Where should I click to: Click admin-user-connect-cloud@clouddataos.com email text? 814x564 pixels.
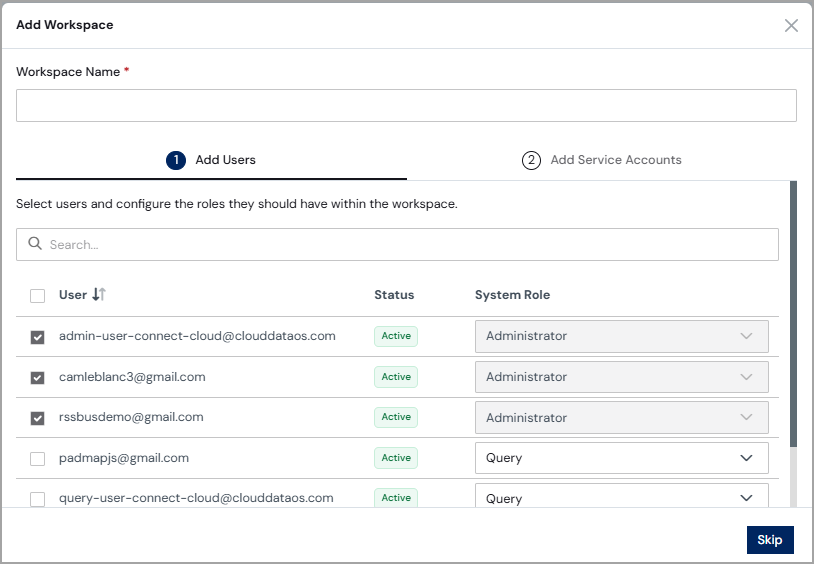[197, 336]
